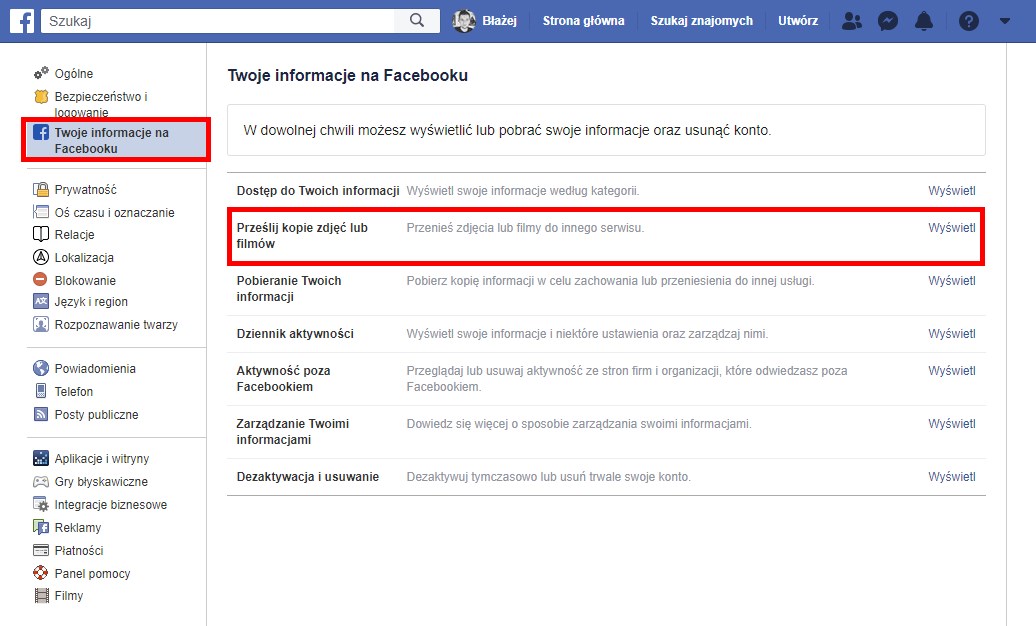Click Wyświetl for Dziennik aktywności
1036x626 pixels.
pos(951,334)
